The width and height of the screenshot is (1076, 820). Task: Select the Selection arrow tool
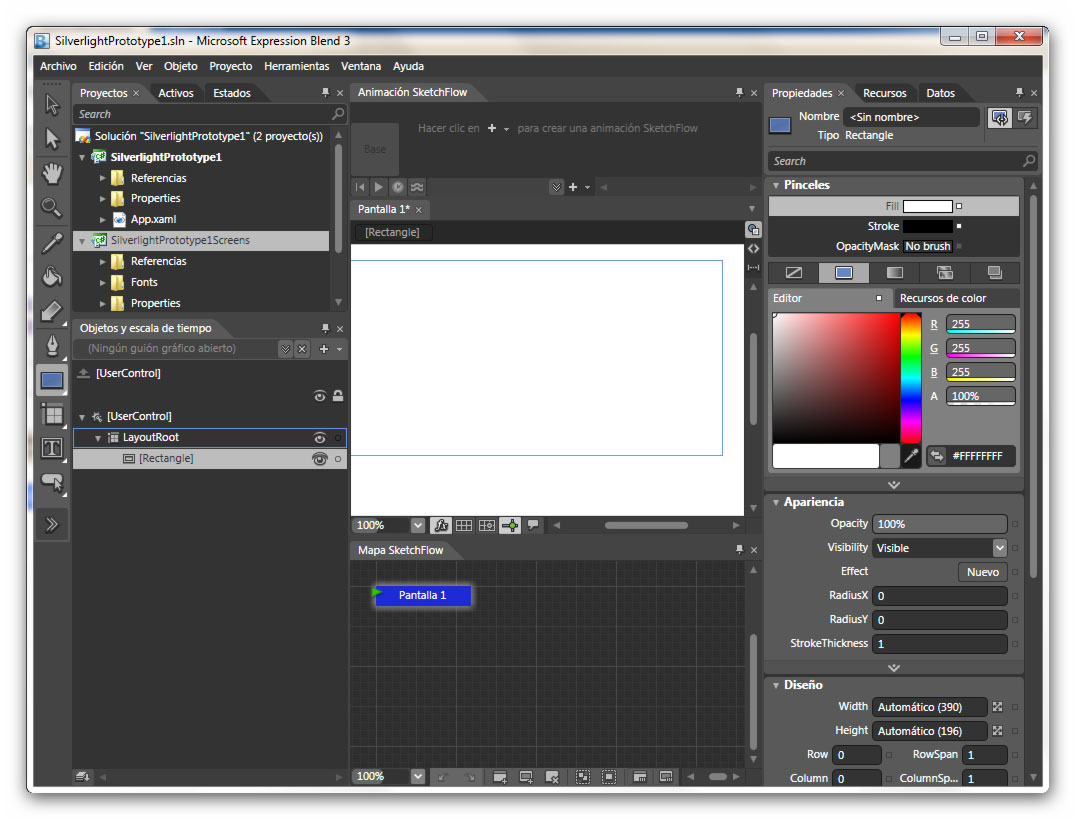click(x=52, y=104)
